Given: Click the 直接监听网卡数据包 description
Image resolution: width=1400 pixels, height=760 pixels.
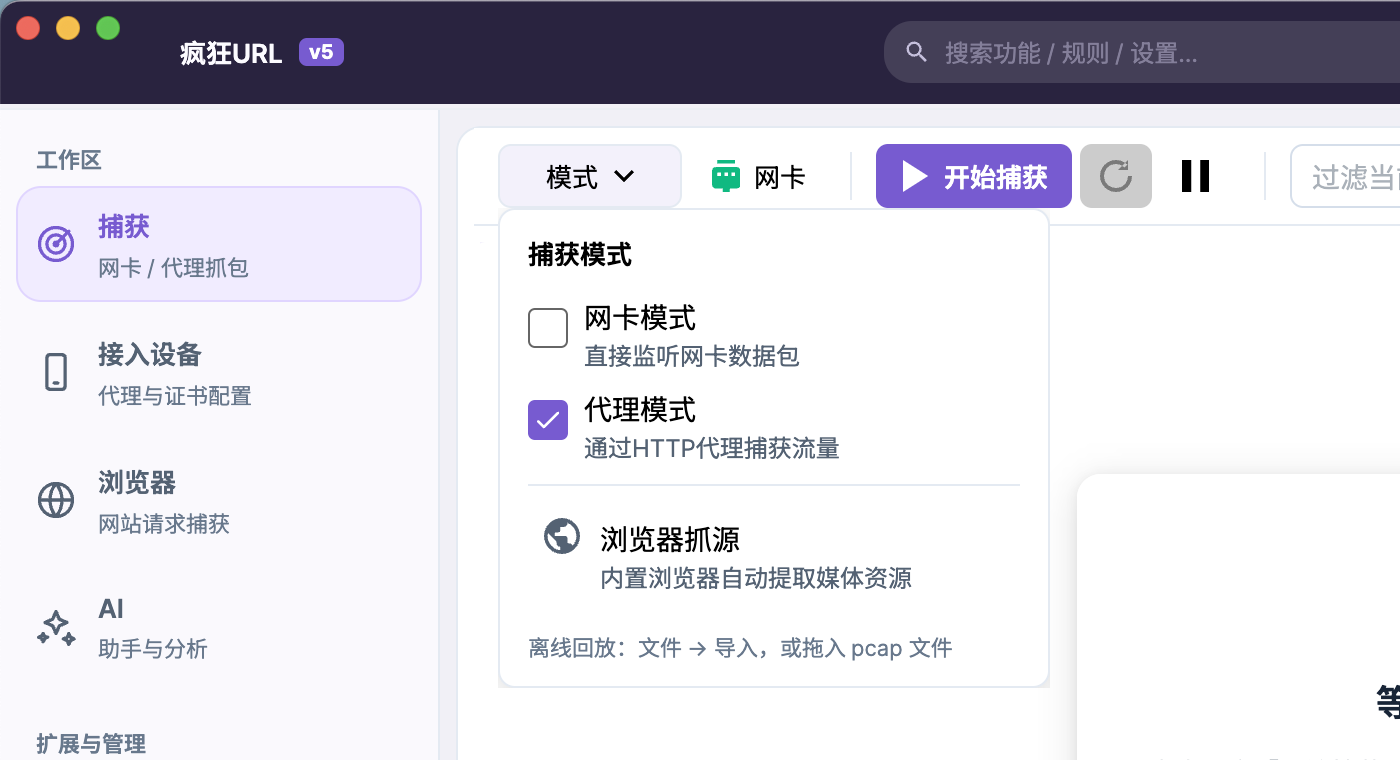Looking at the screenshot, I should click(692, 356).
